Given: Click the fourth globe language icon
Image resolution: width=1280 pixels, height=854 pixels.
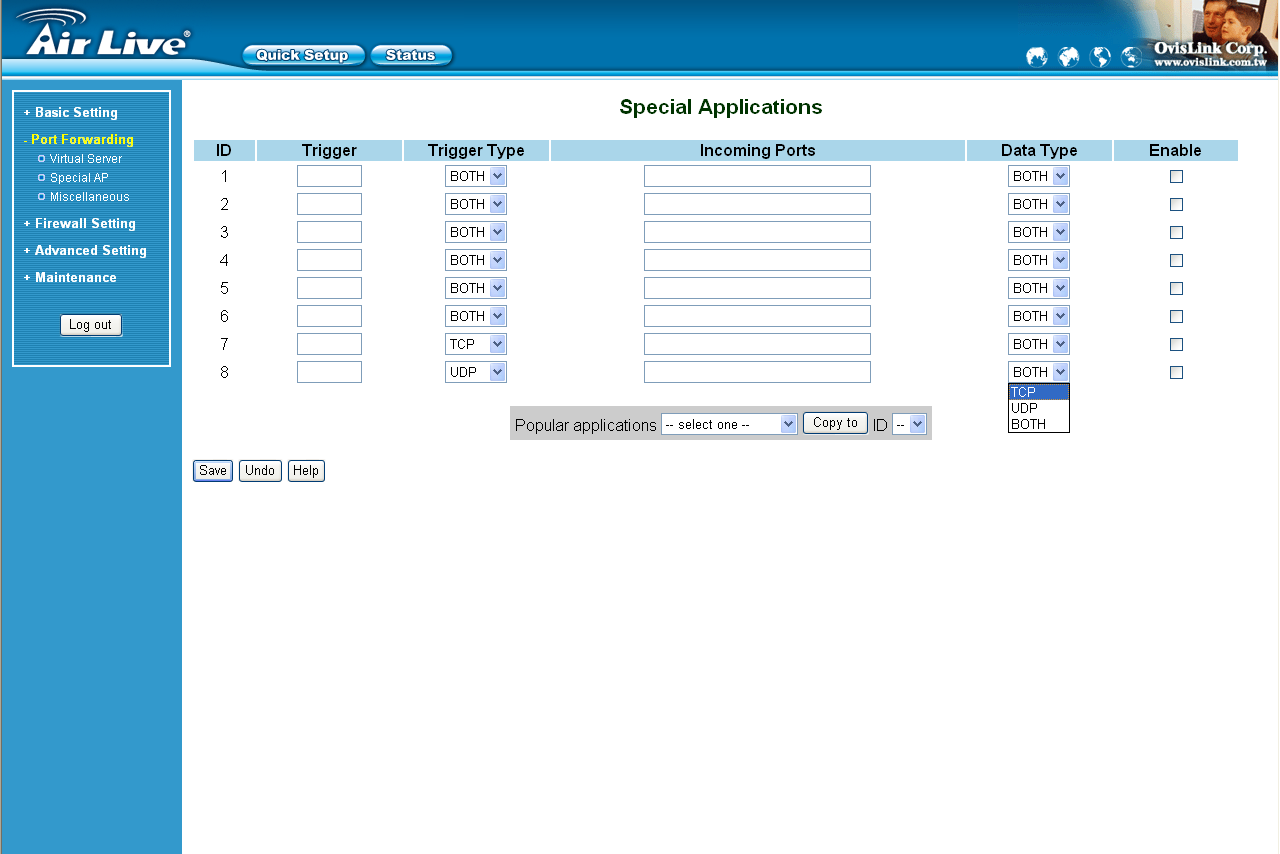Looking at the screenshot, I should [1131, 57].
